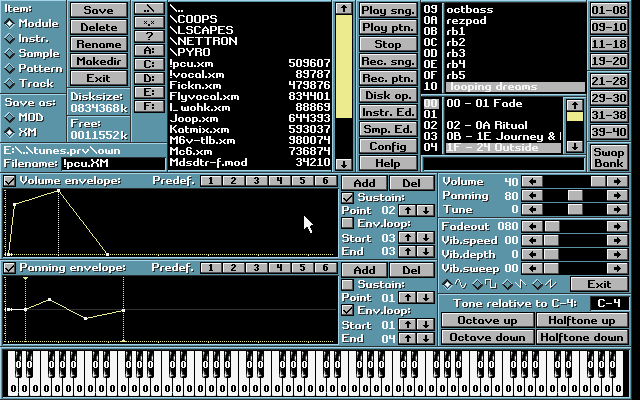Toggle volume envelope Sustain checkbox
Image resolution: width=640 pixels, height=400 pixels.
click(x=347, y=198)
